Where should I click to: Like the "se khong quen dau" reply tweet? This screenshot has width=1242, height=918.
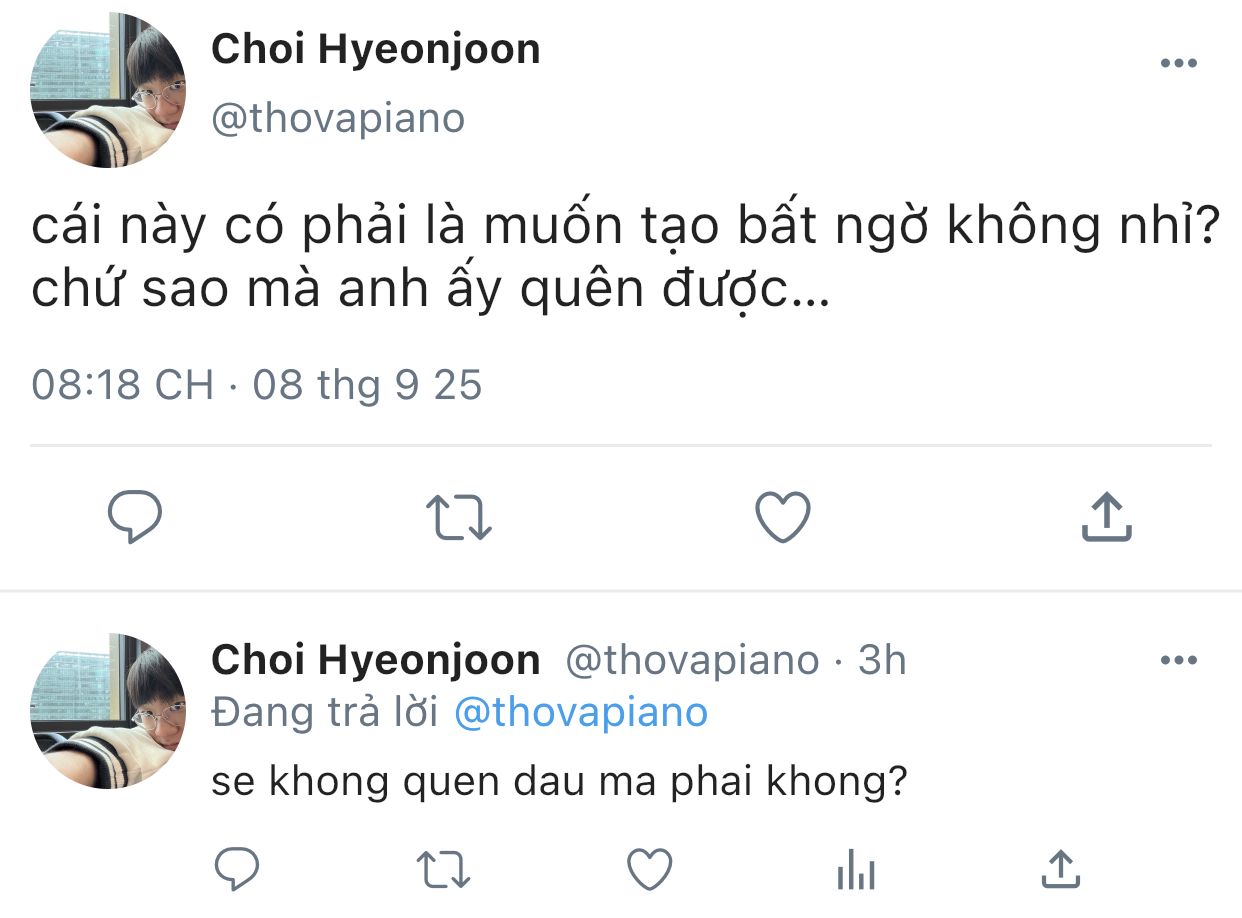point(650,869)
